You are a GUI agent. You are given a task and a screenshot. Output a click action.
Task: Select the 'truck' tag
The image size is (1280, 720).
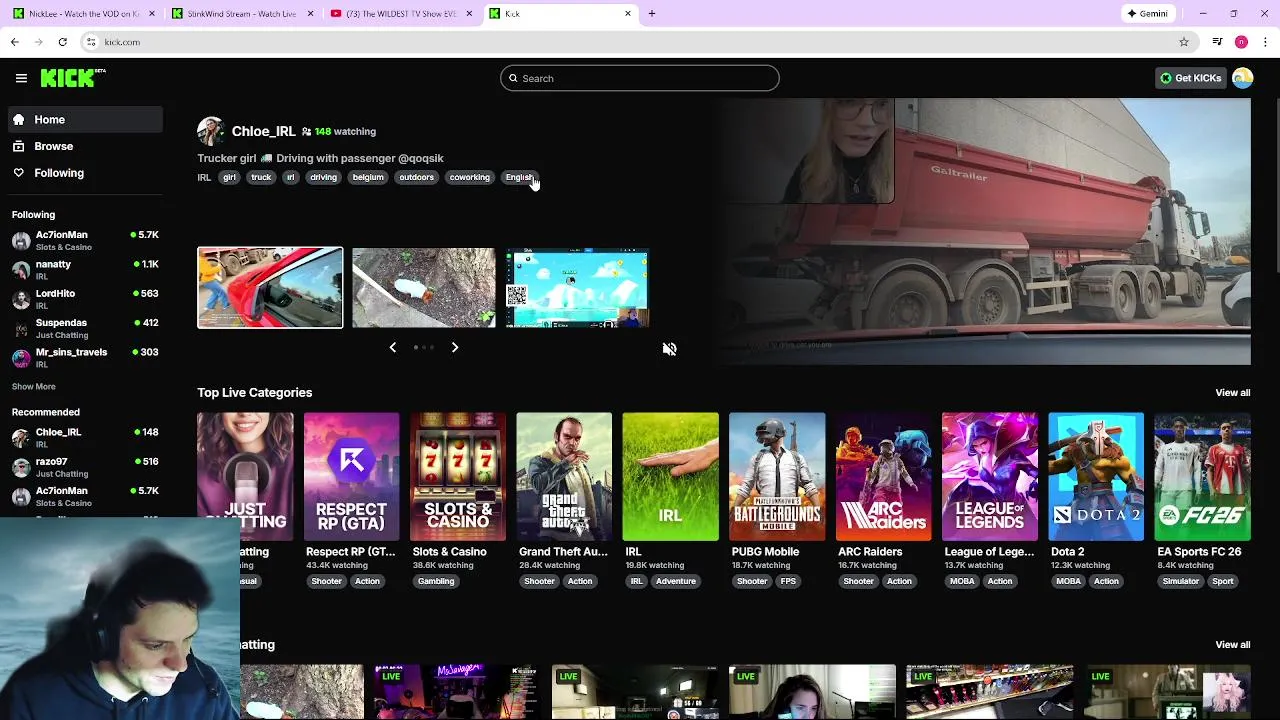click(x=261, y=177)
